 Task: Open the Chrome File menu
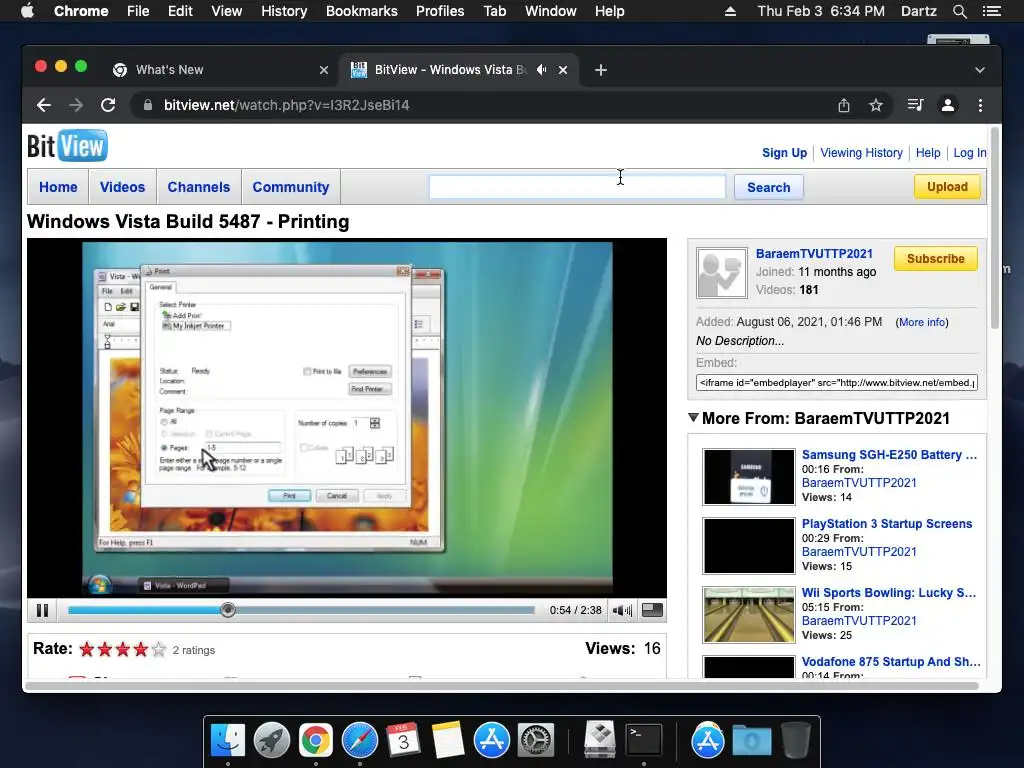point(138,11)
